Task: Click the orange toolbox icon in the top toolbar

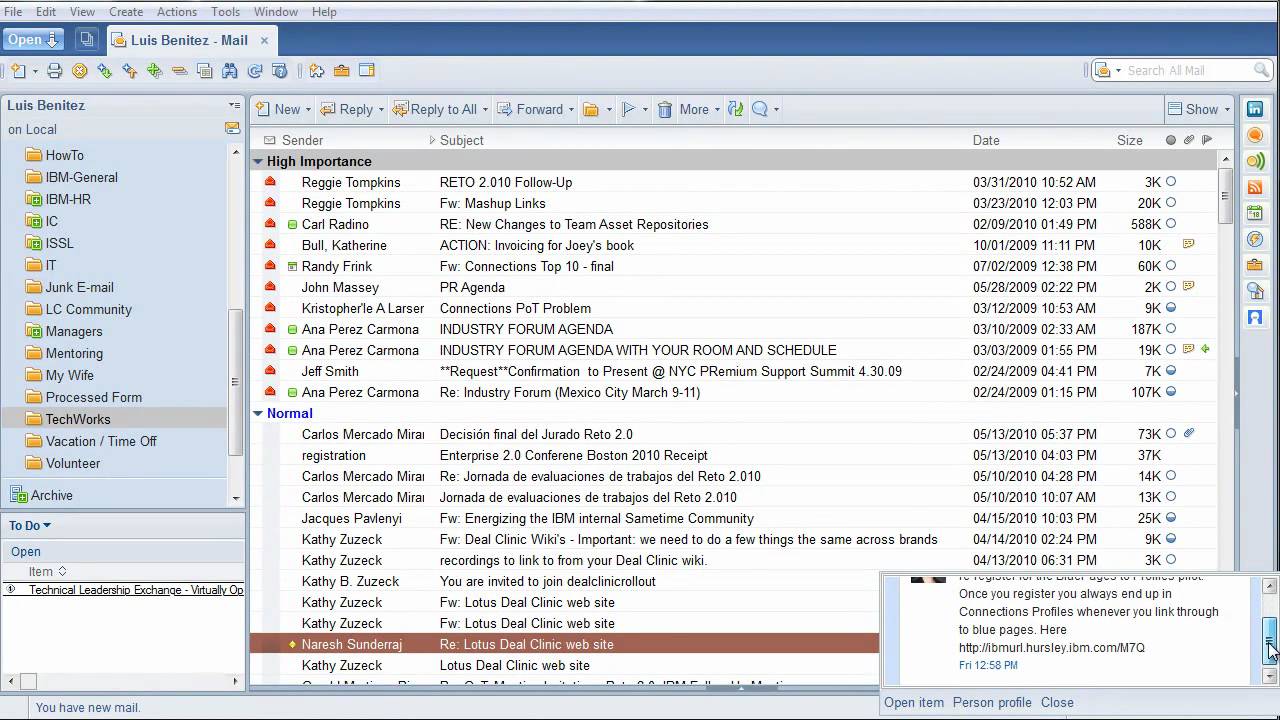Action: point(342,71)
